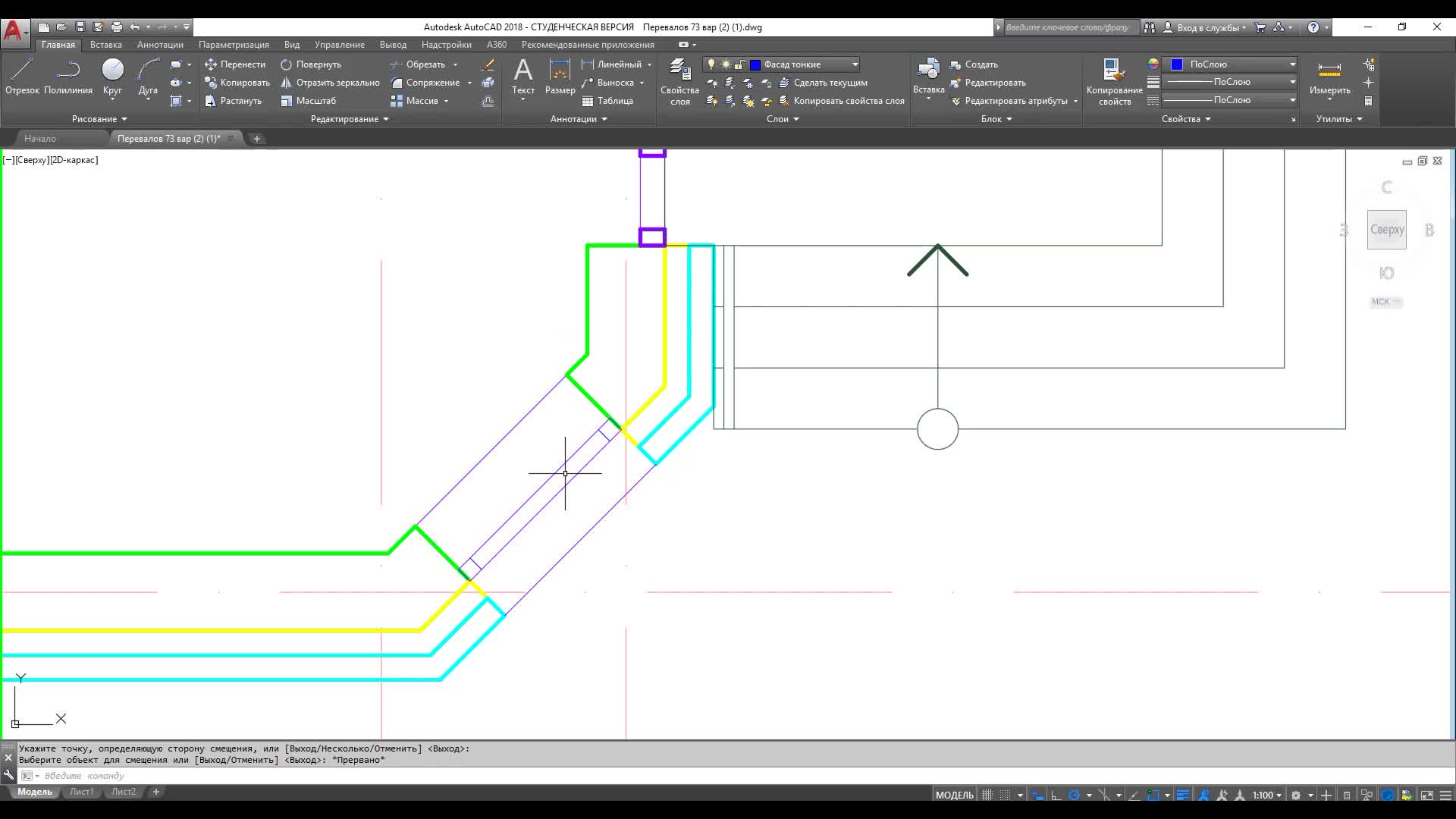The height and width of the screenshot is (819, 1456).
Task: Choose the Растянуть (stretch) tool
Action: [x=234, y=101]
